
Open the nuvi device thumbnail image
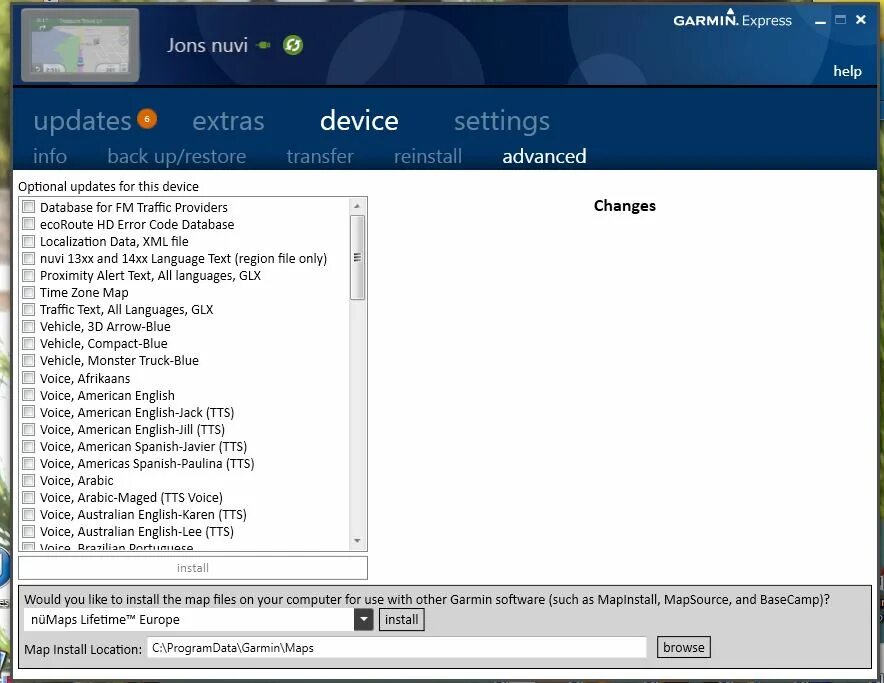80,45
